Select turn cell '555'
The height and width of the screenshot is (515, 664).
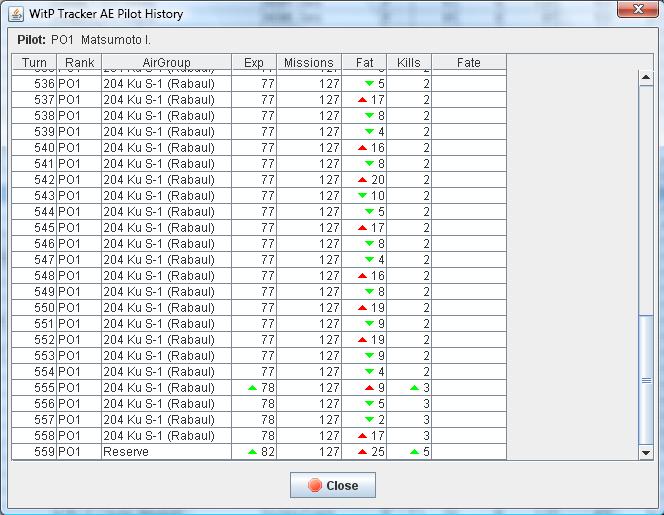tap(34, 387)
